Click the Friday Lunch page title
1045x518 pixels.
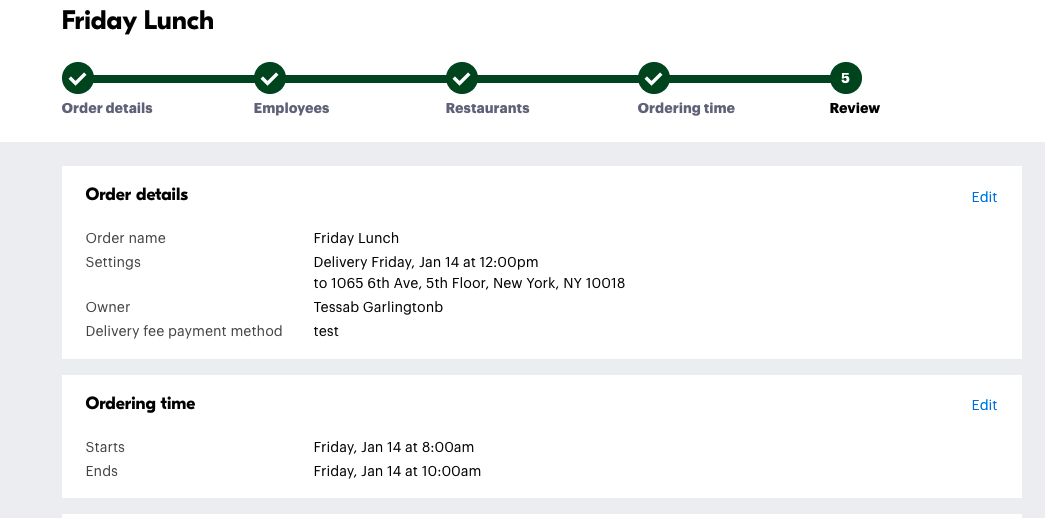point(138,21)
